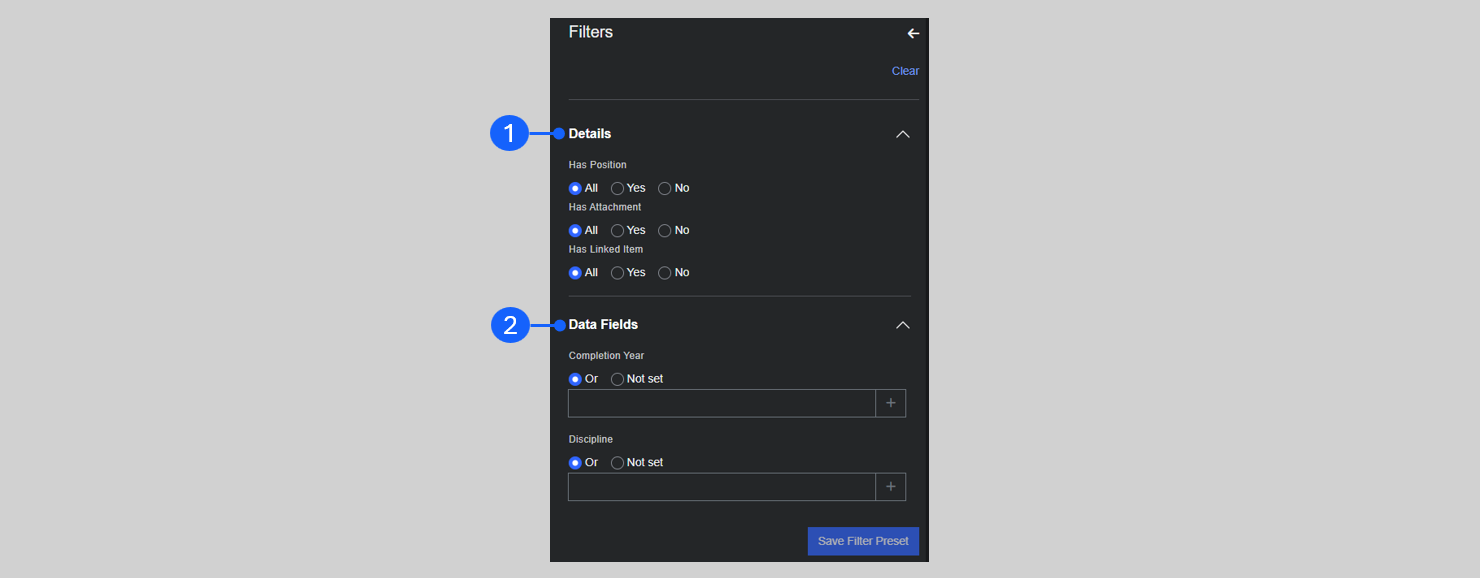Viewport: 1480px width, 578px height.
Task: Click the plus button beside Completion Year
Action: 891,403
